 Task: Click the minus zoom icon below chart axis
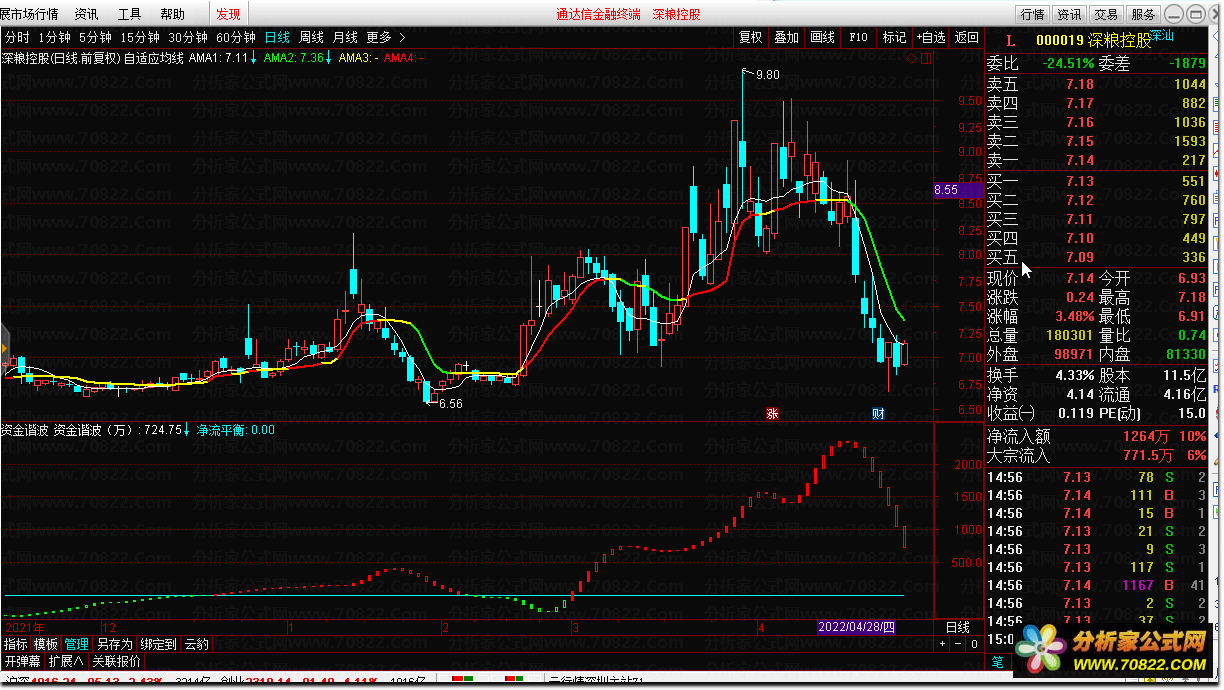pyautogui.click(x=958, y=644)
